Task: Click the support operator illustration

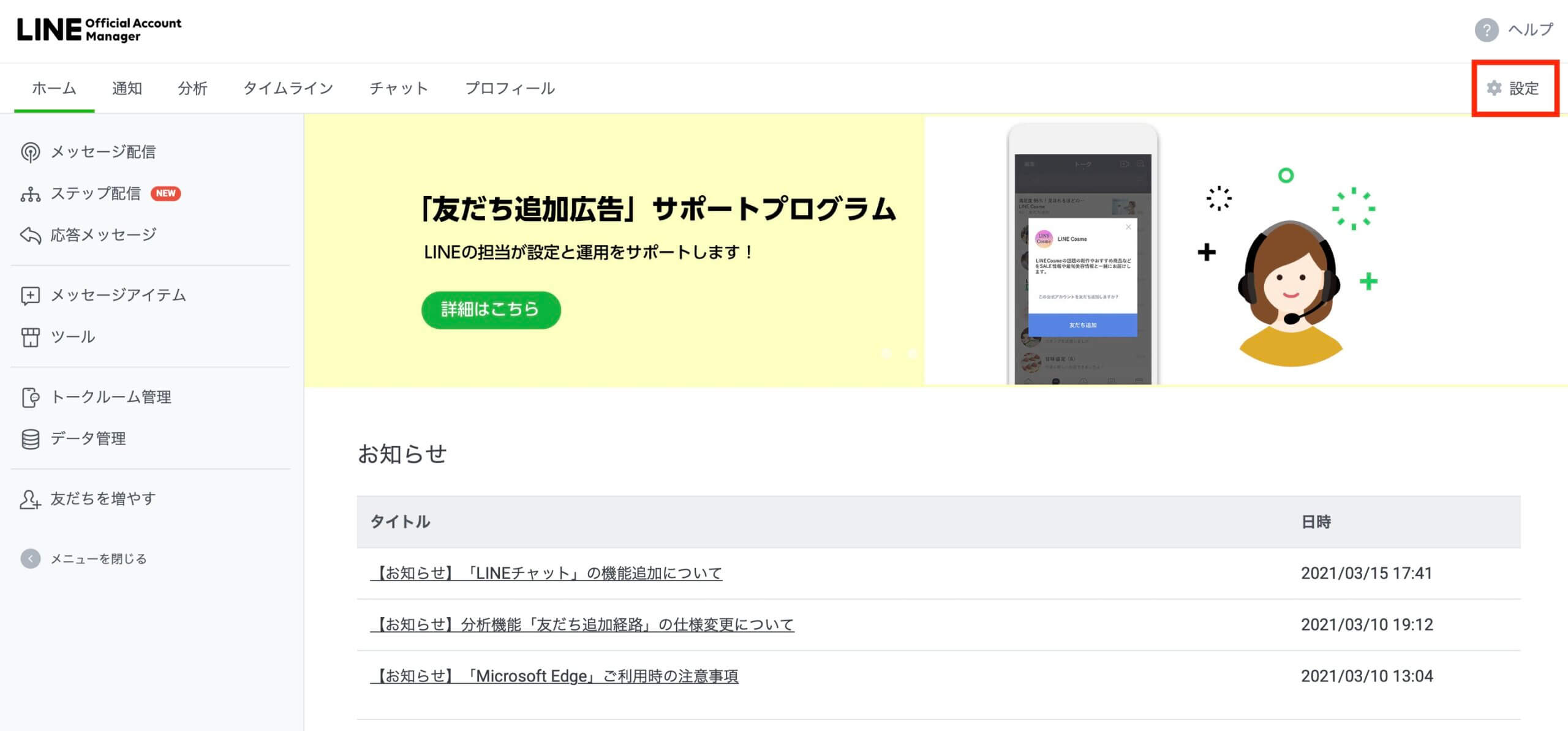Action: pos(1290,293)
